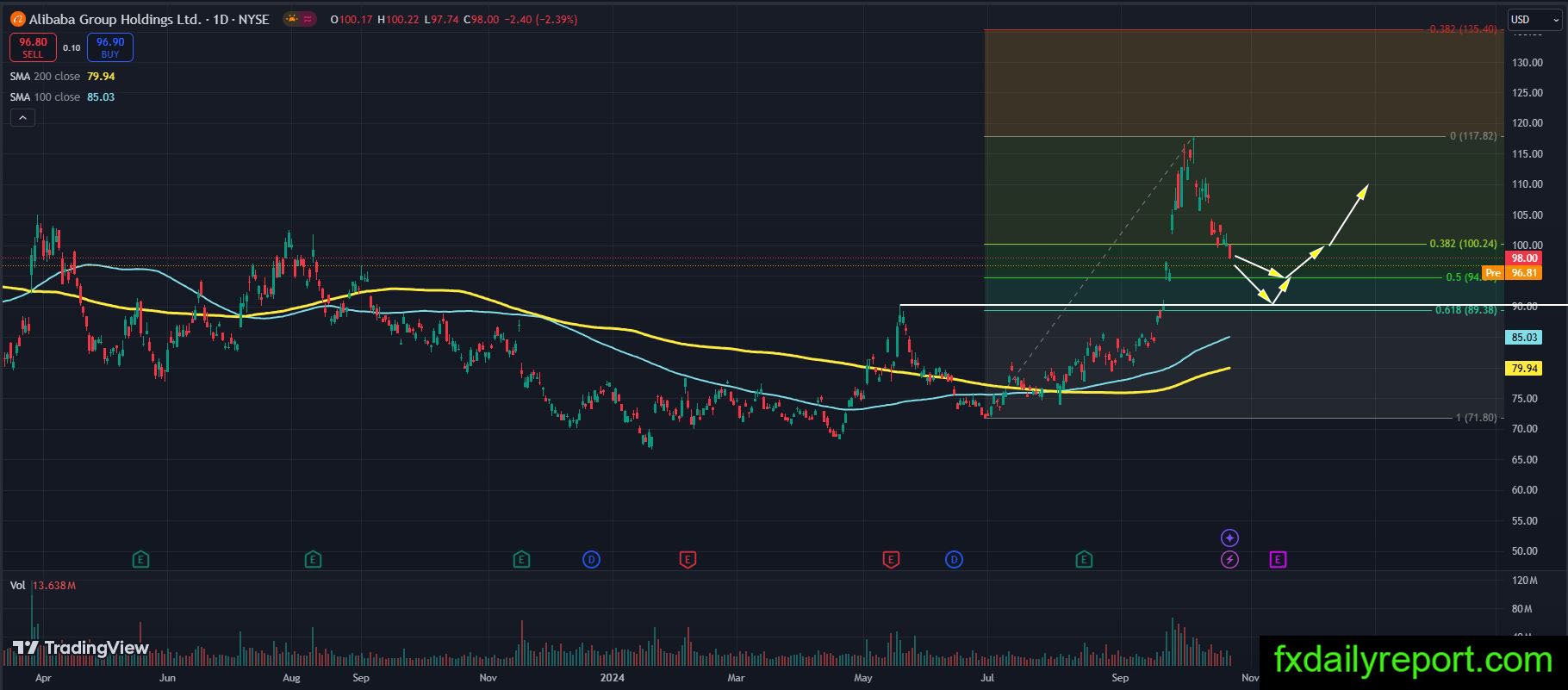Viewport: 1568px width, 690px height.
Task: Click the 120M volume axis label
Action: (x=1524, y=581)
